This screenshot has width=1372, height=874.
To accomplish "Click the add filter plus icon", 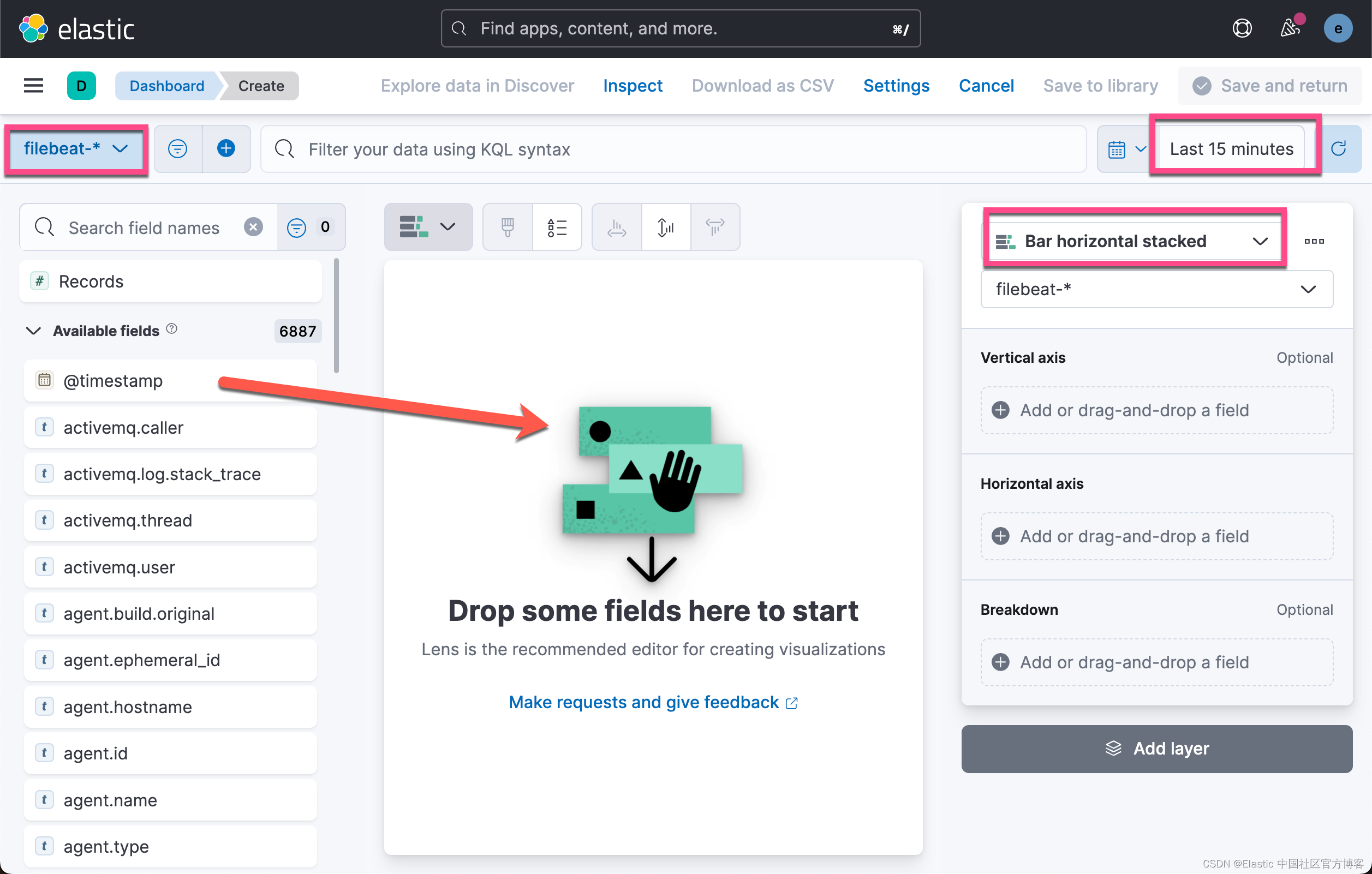I will tap(226, 149).
